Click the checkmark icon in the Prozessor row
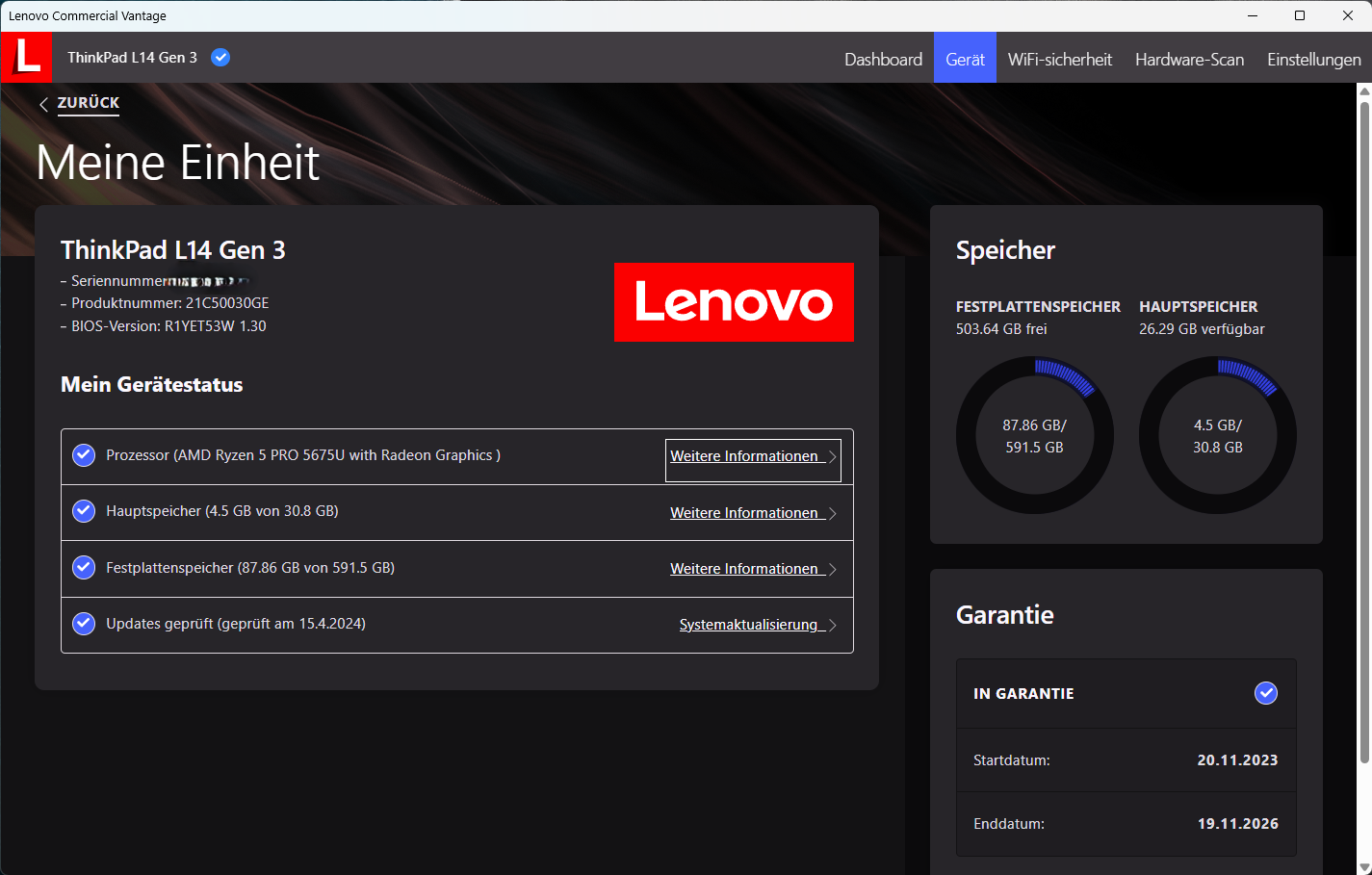Viewport: 1372px width, 875px height. pos(84,454)
